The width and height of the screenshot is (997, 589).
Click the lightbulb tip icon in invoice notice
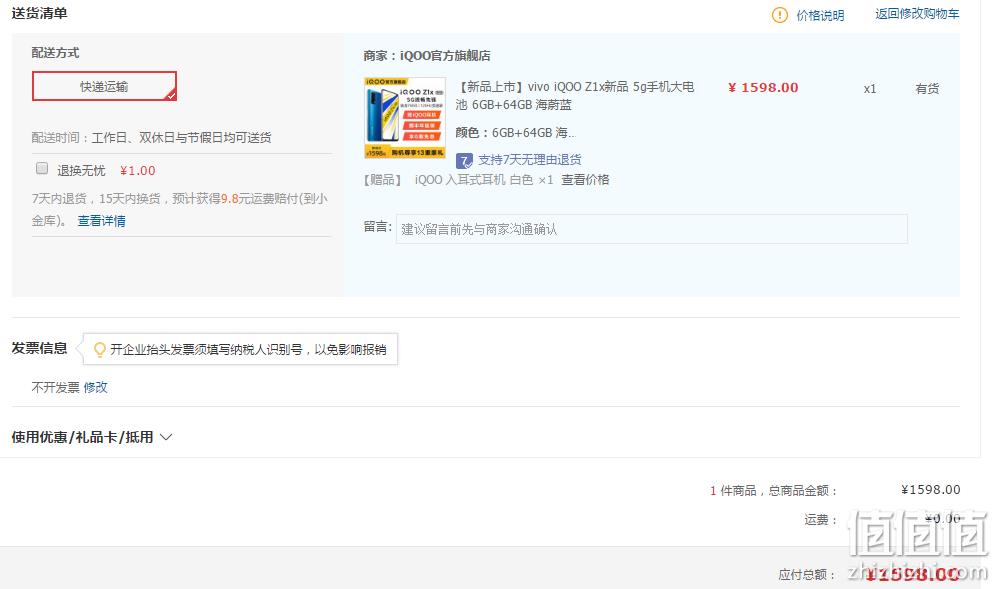(x=100, y=349)
